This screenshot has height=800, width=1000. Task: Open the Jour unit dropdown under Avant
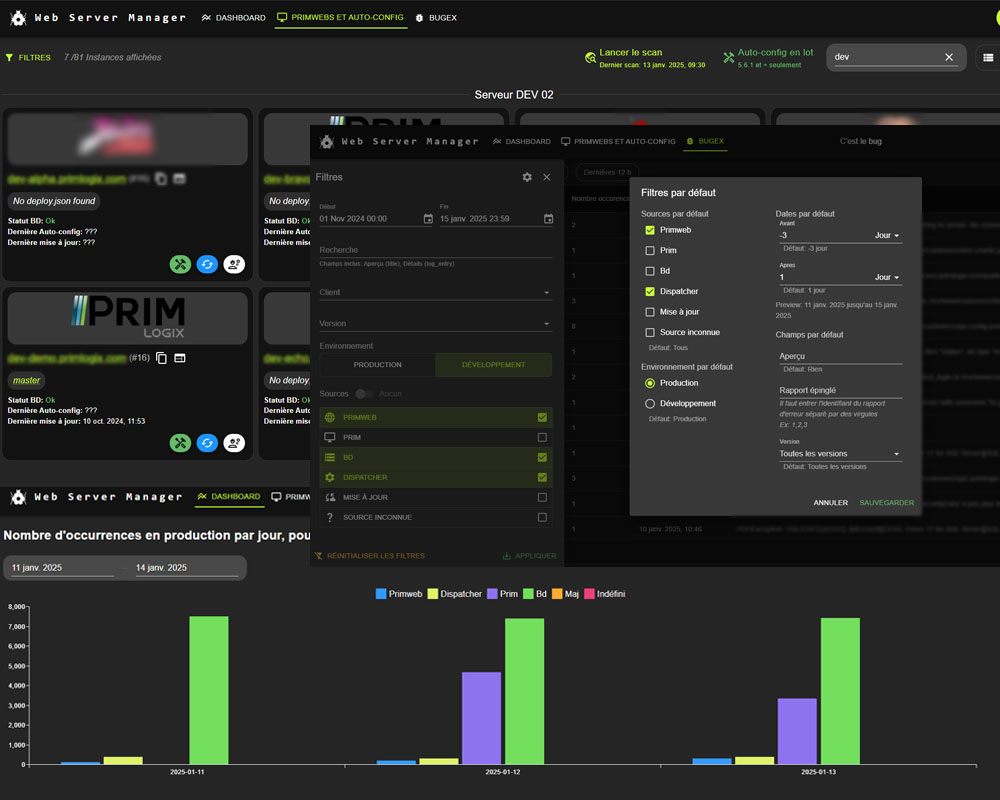tap(887, 236)
